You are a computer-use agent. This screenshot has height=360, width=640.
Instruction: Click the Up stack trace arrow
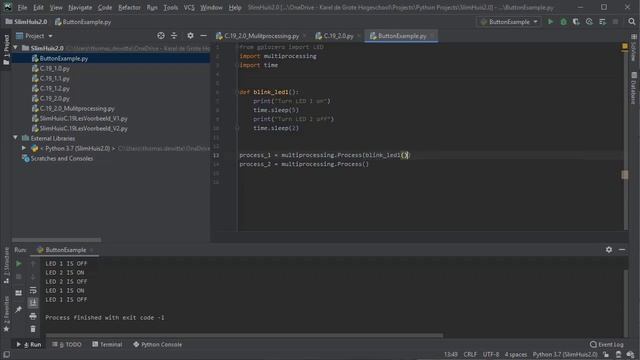tap(33, 264)
